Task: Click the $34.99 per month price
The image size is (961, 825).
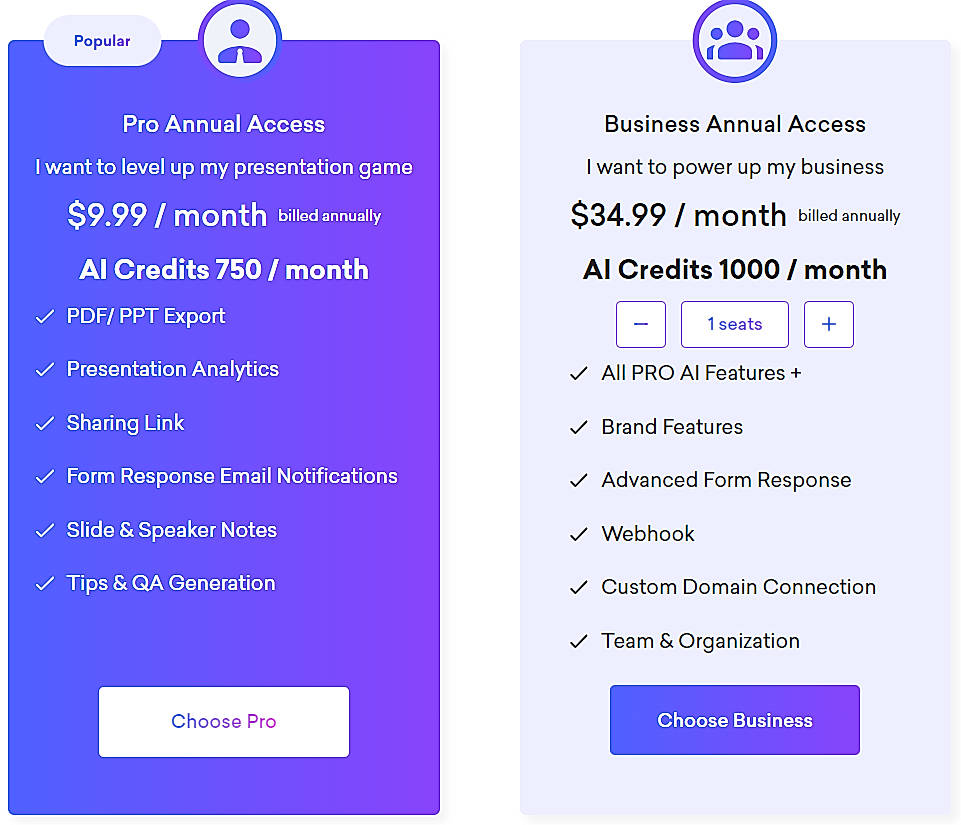Action: pos(677,214)
